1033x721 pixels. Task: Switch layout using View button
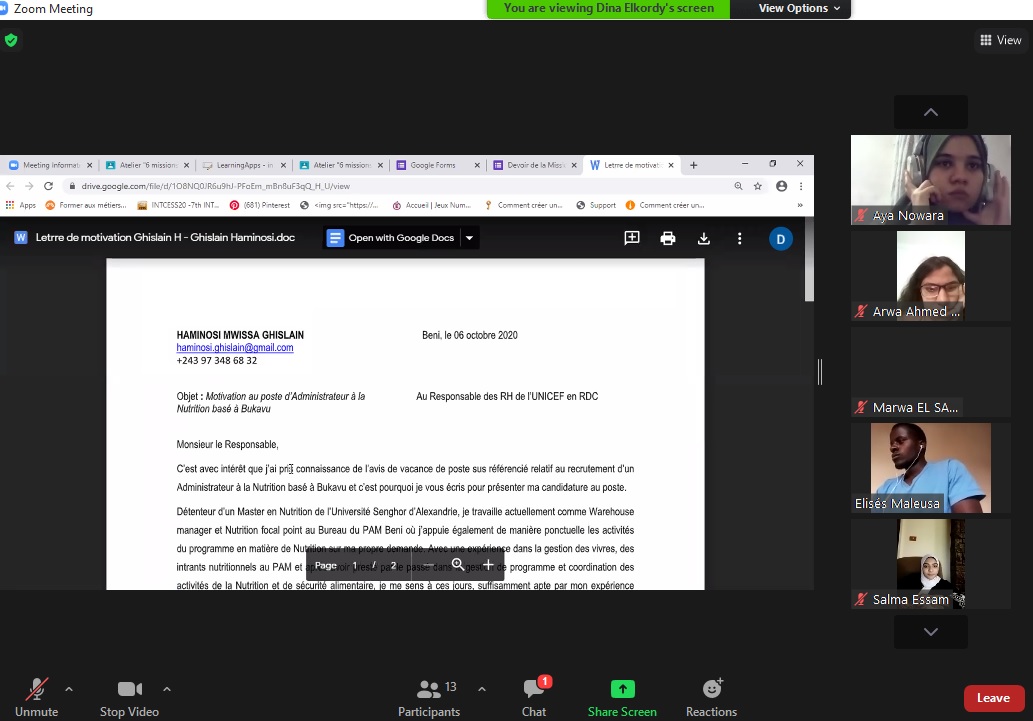click(x=1001, y=40)
